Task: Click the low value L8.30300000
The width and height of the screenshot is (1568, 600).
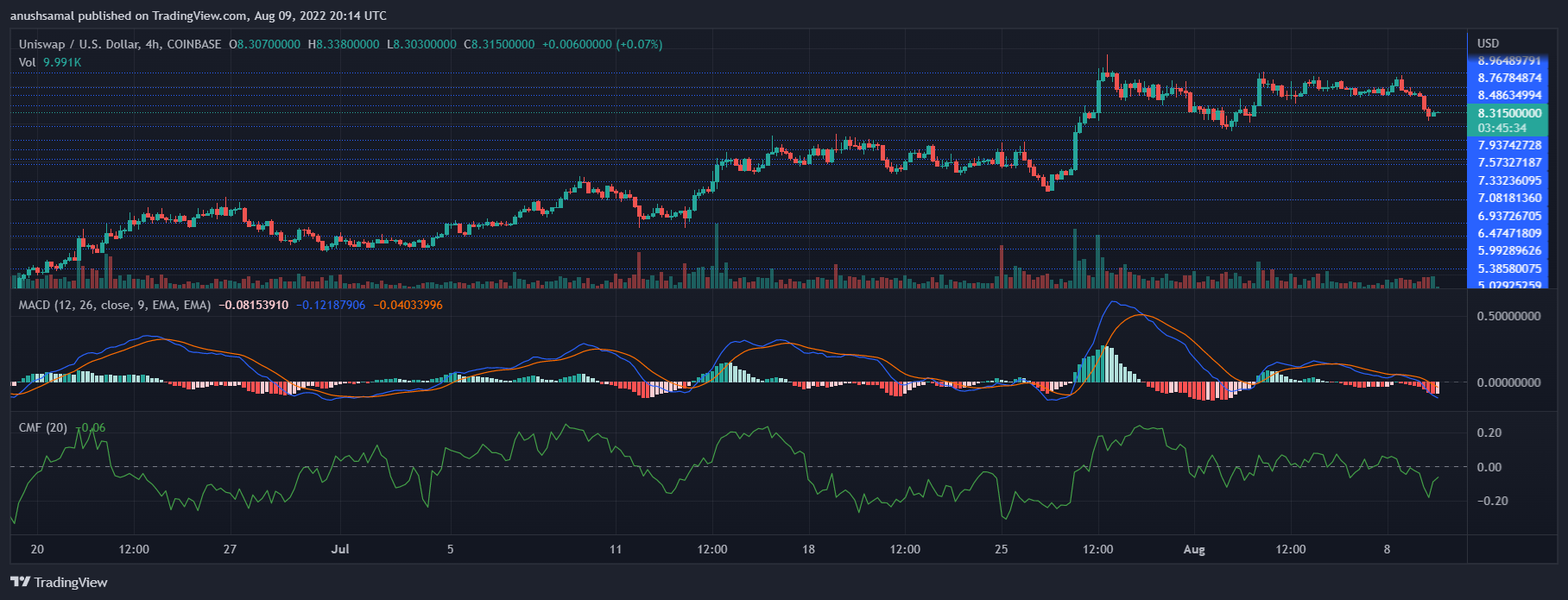Action: coord(421,44)
